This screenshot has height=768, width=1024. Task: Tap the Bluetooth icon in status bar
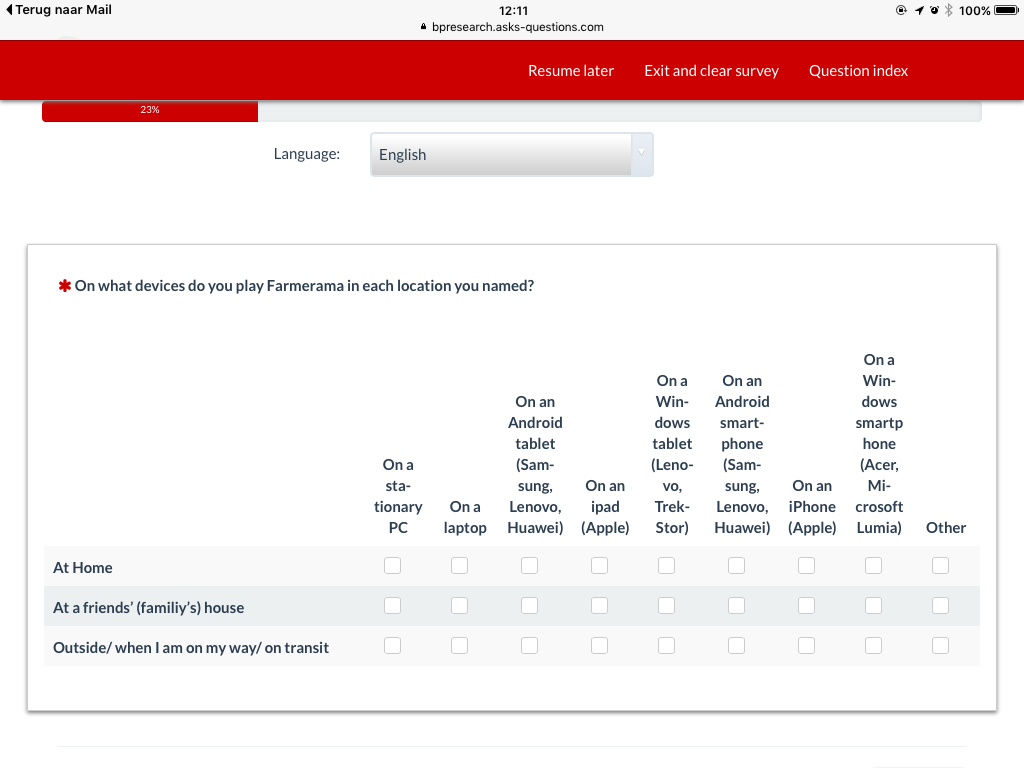coord(949,10)
